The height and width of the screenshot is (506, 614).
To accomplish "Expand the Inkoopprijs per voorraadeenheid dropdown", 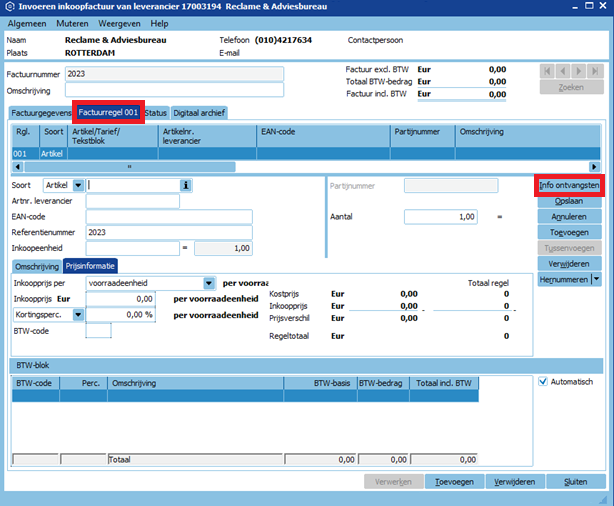I will 209,283.
